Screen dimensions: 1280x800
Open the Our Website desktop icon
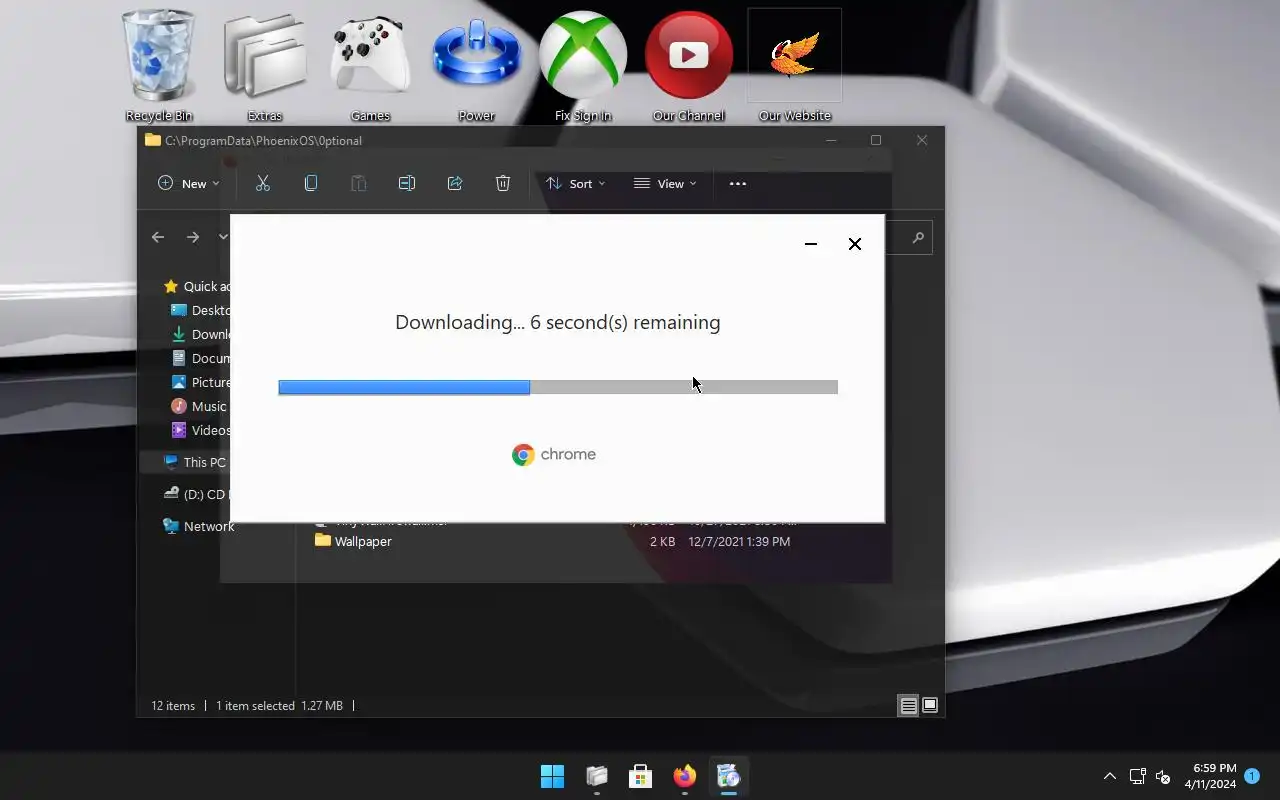point(794,65)
